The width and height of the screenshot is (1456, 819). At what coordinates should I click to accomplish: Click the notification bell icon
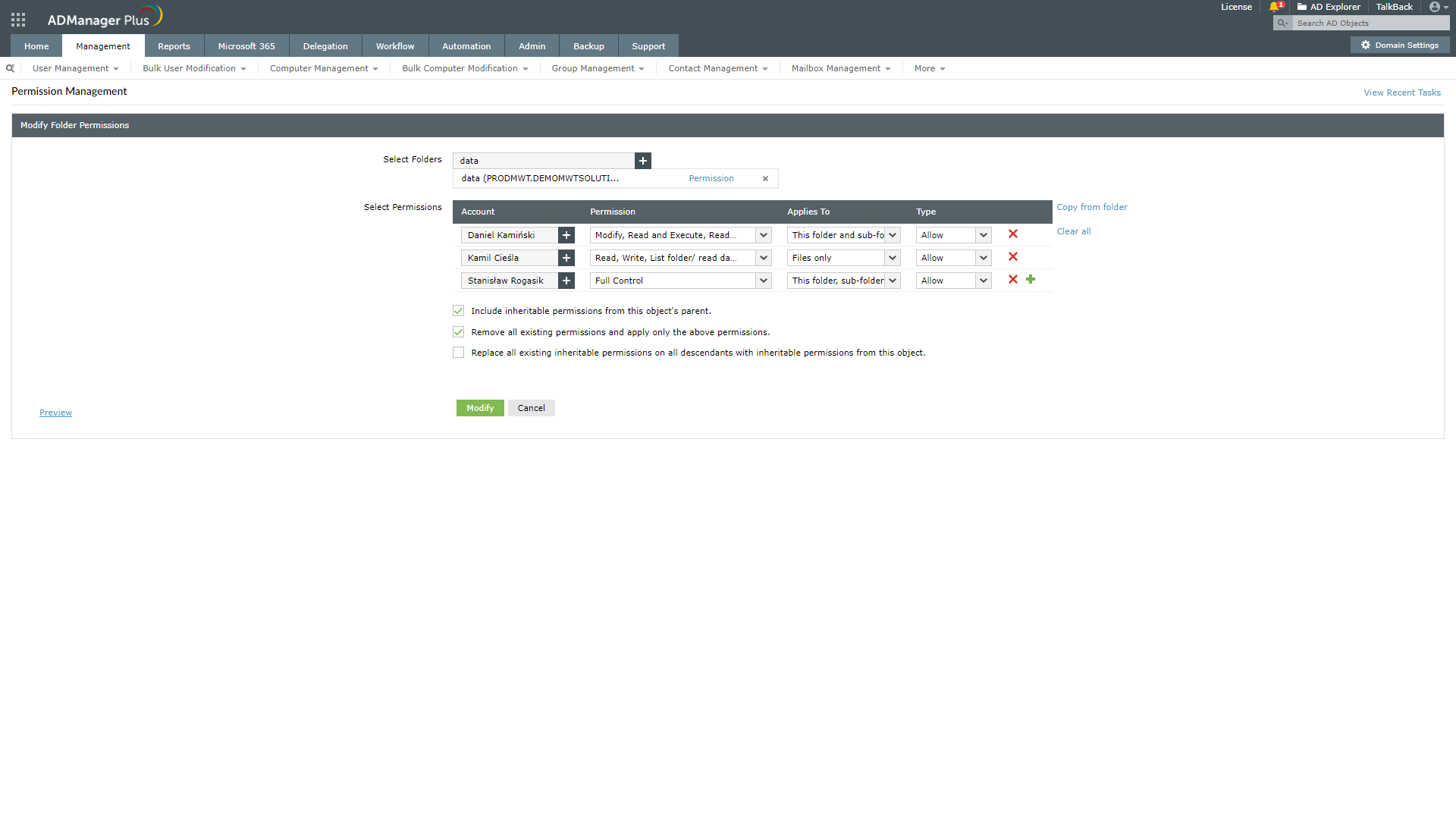click(x=1274, y=7)
